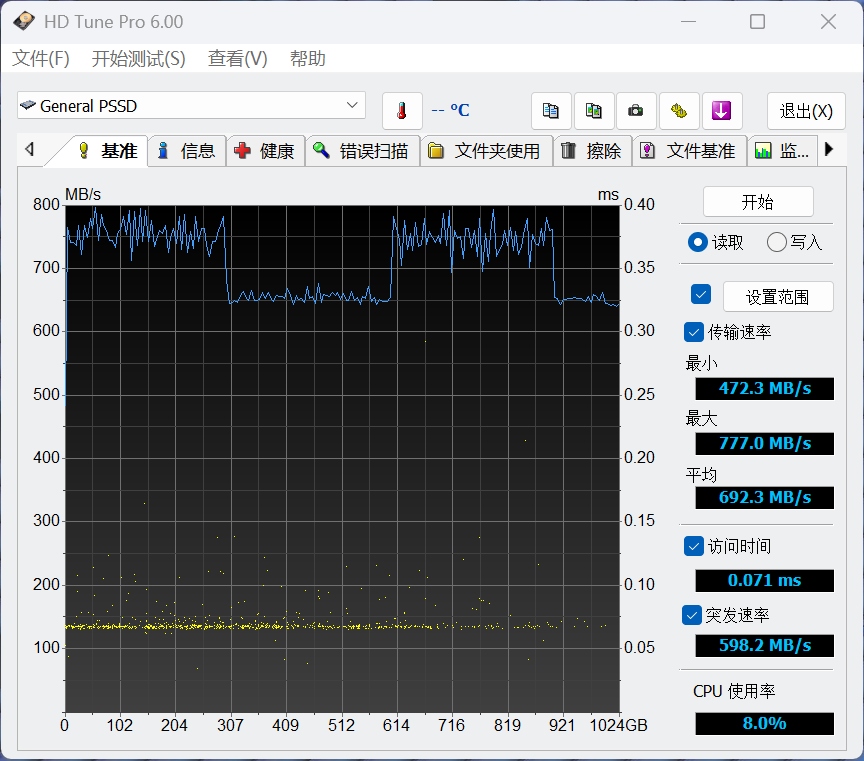This screenshot has width=864, height=761.
Task: Click the camera save screenshot icon
Action: 636,111
